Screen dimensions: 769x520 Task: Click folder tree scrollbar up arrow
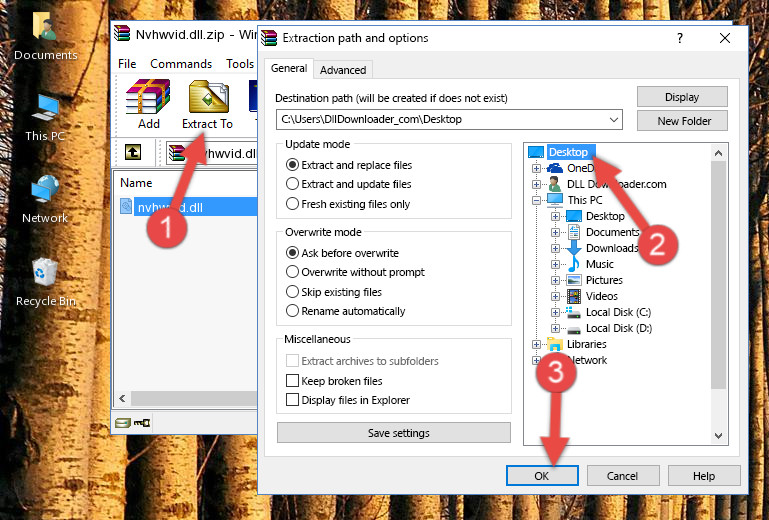click(x=718, y=153)
